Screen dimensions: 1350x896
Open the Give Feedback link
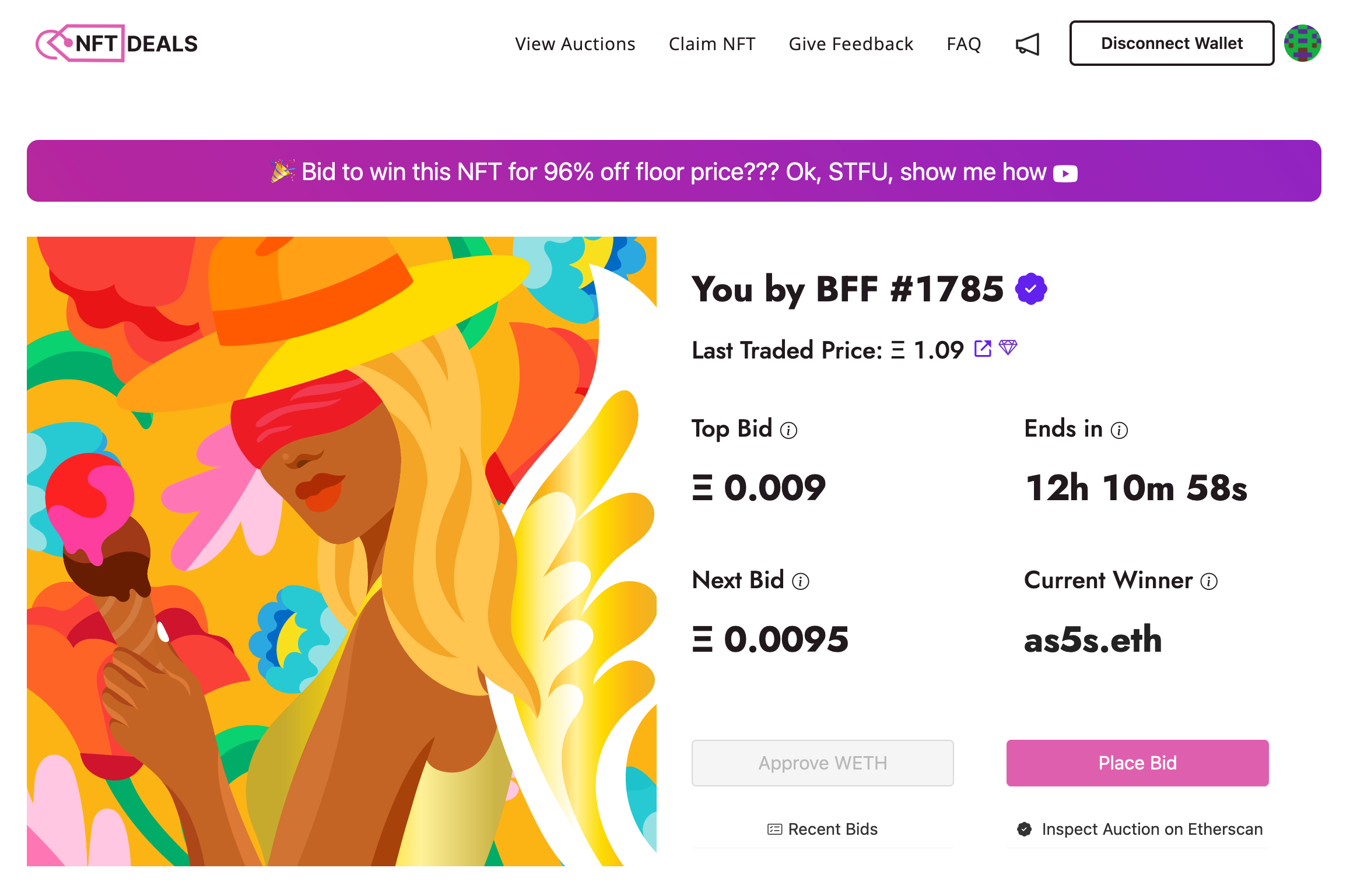click(x=851, y=44)
